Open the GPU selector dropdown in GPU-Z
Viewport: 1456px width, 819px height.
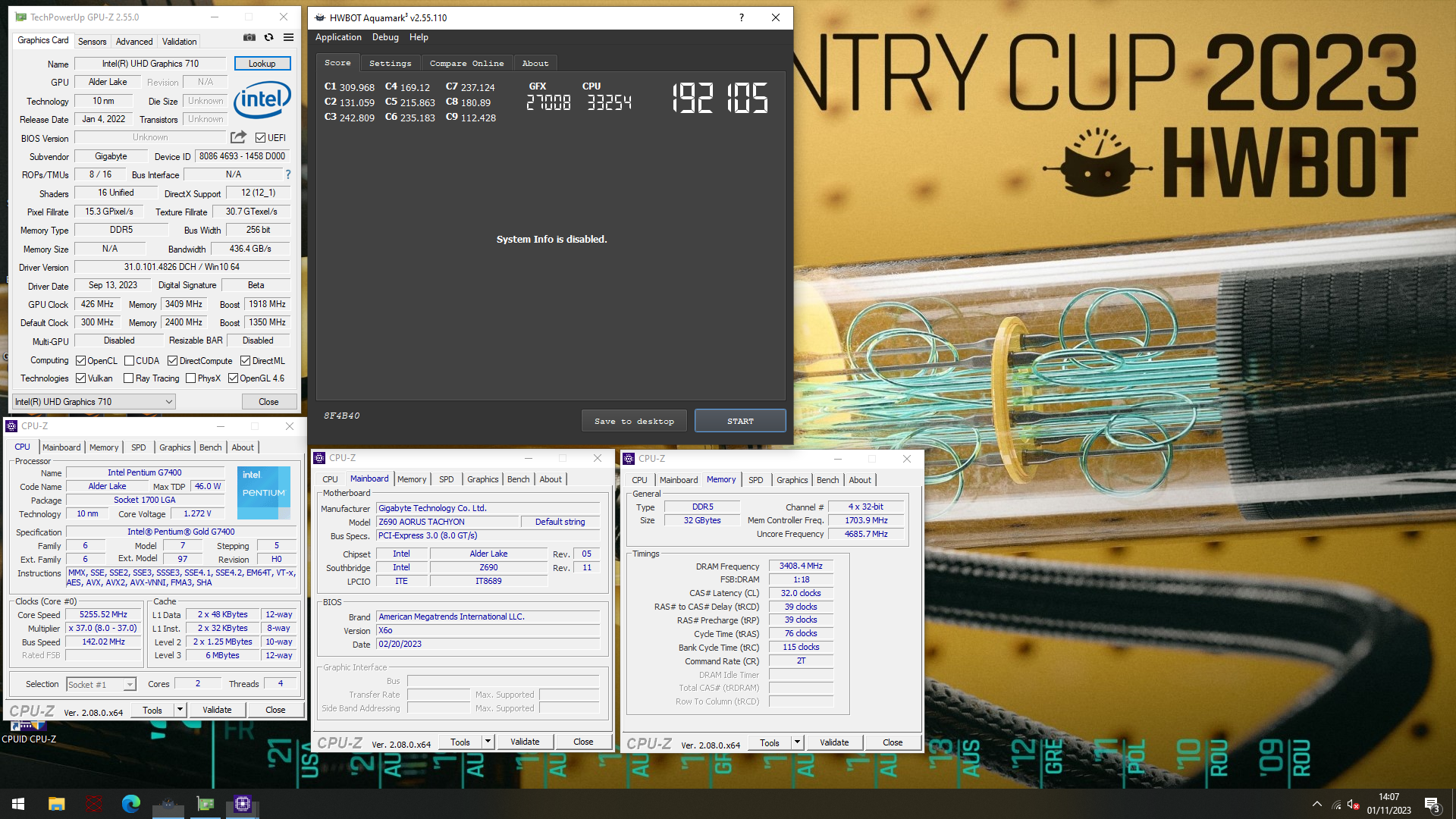(94, 402)
